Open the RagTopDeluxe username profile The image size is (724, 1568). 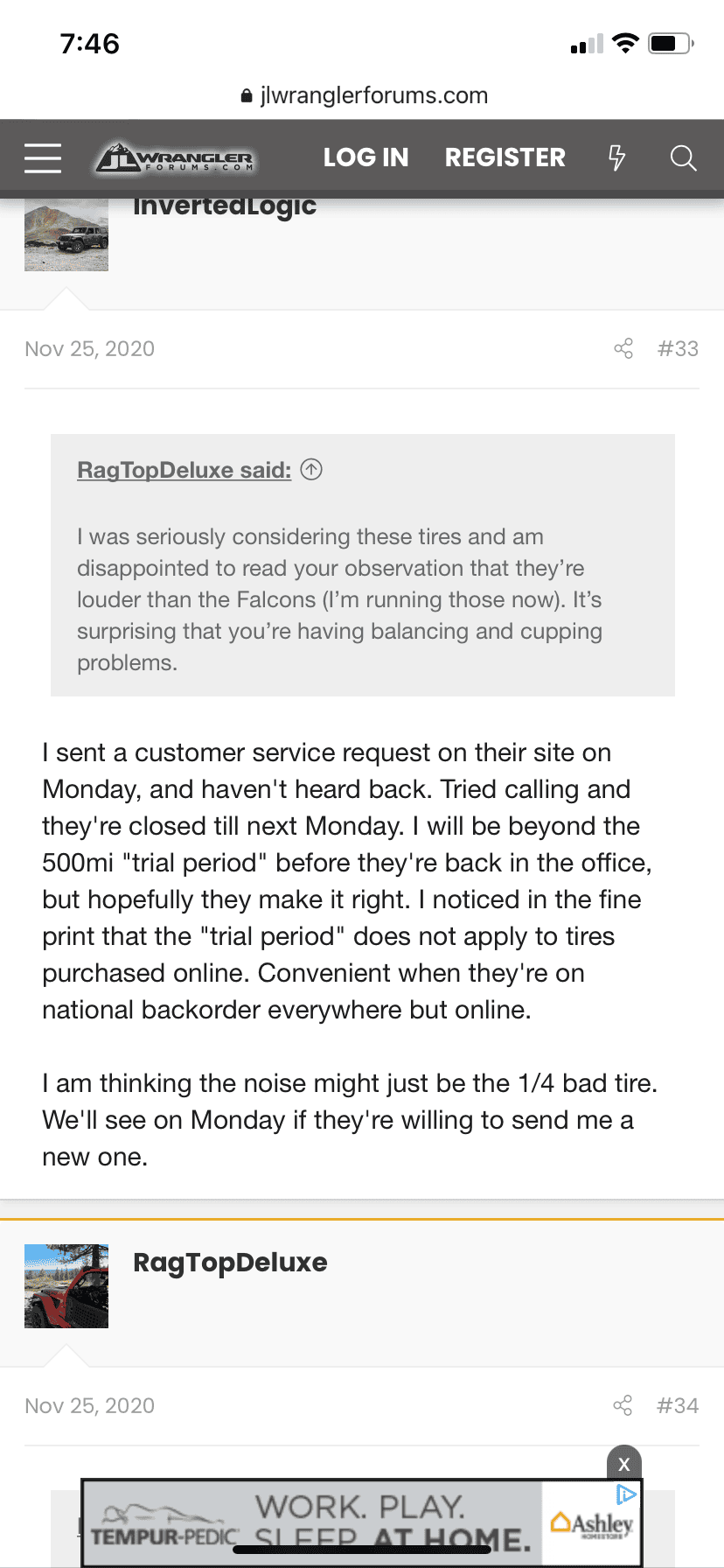coord(230,1263)
